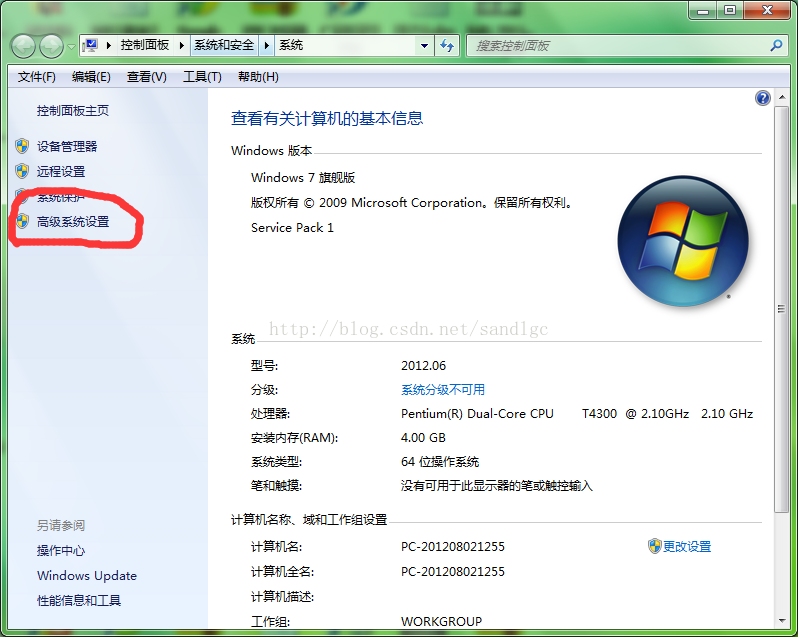Close the System window

(767, 11)
